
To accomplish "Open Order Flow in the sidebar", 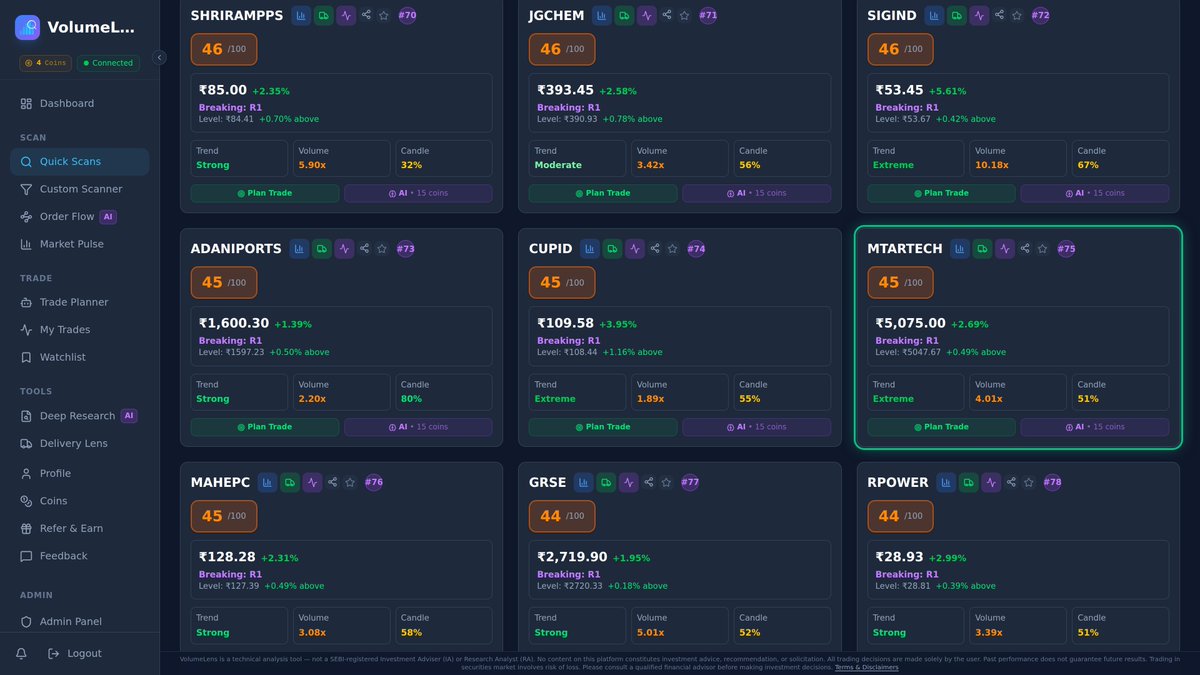I will tap(65, 216).
